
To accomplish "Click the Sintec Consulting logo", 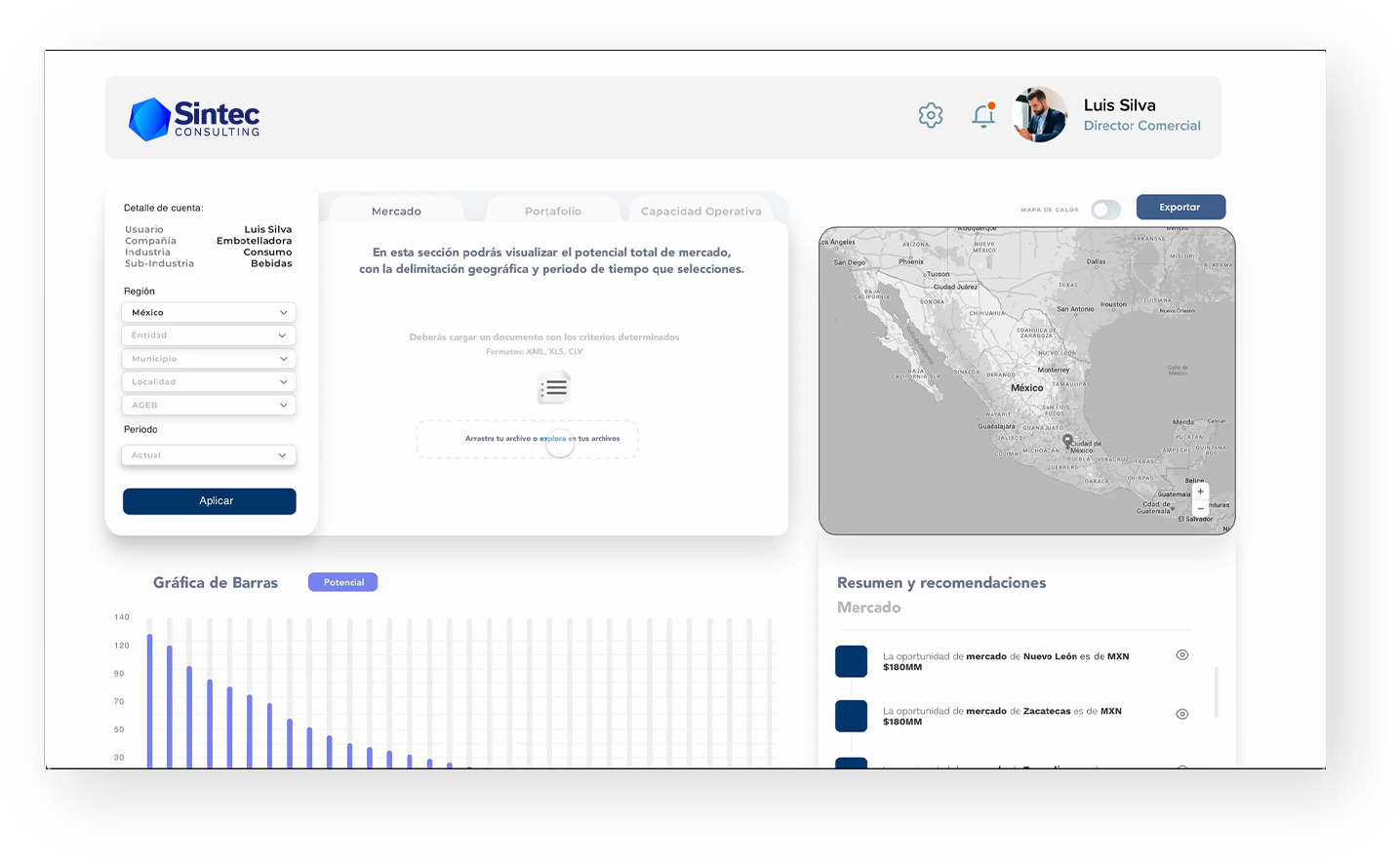I will click(194, 119).
